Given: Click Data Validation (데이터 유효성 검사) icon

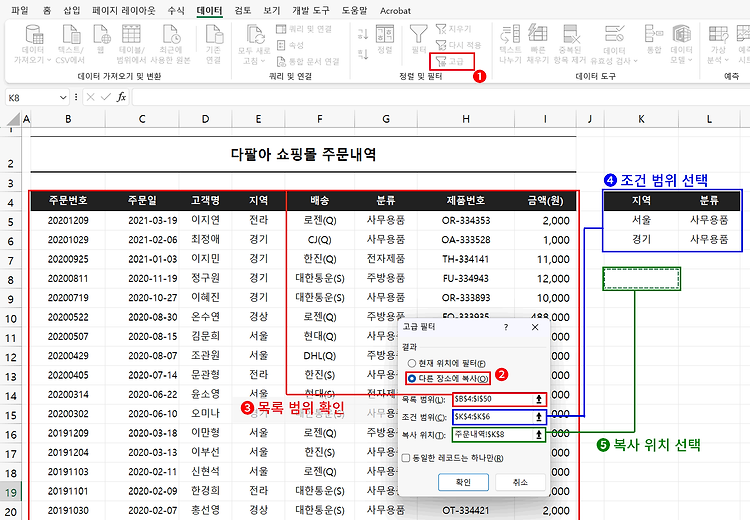Looking at the screenshot, I should tap(614, 34).
